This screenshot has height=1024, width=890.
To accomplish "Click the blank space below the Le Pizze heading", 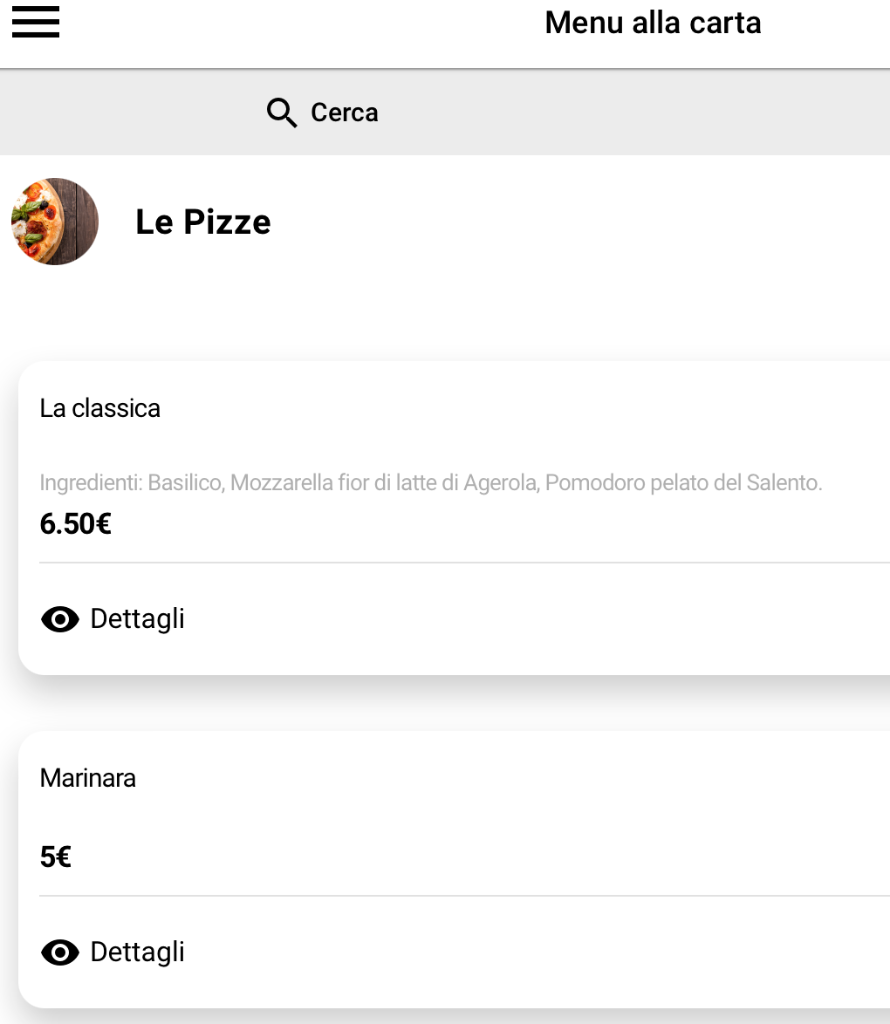I will coord(445,313).
